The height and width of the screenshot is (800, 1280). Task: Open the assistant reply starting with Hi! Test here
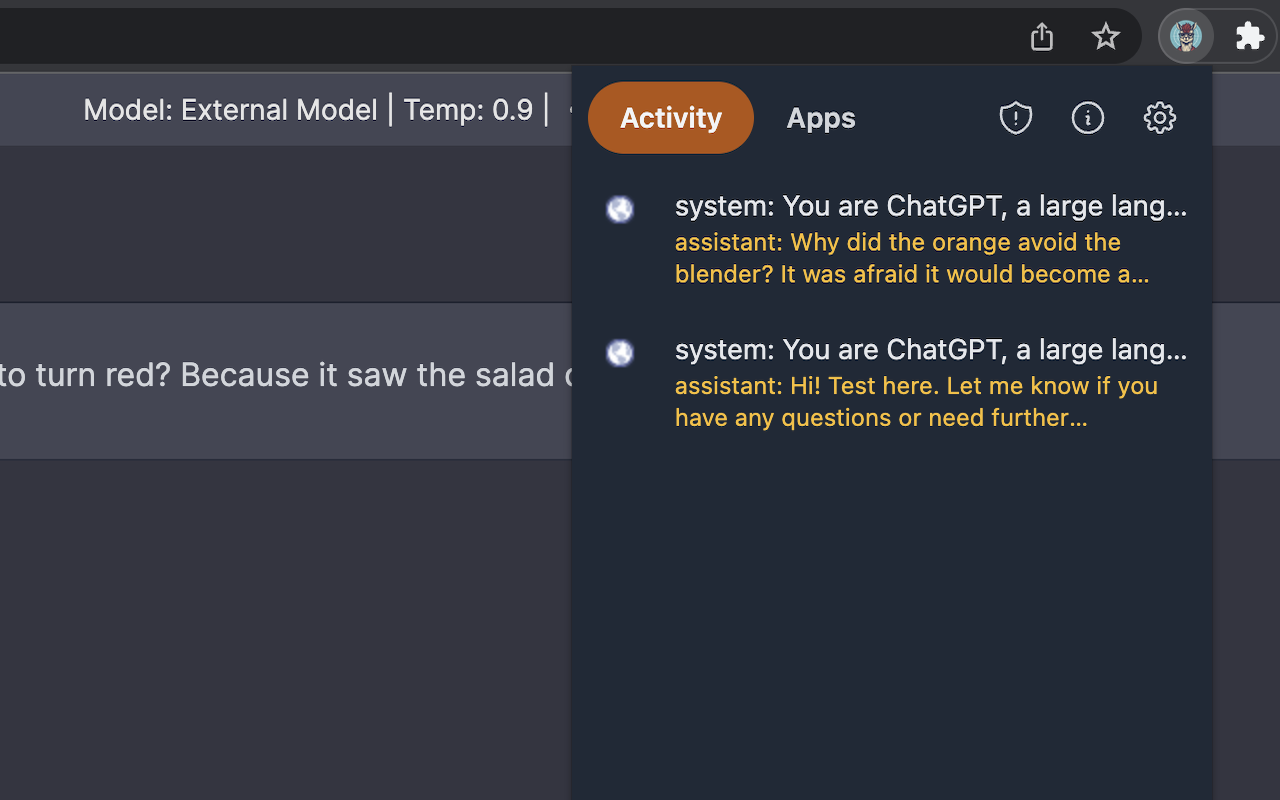point(915,402)
